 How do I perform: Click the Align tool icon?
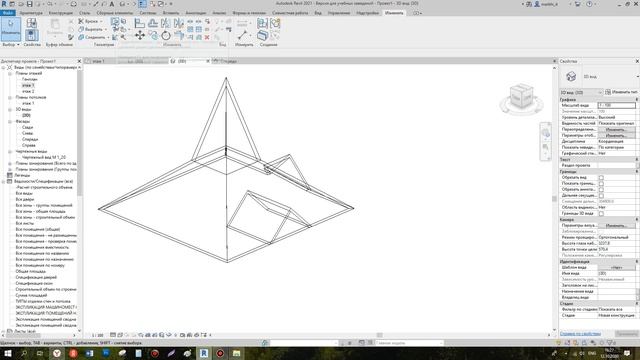tap(140, 24)
